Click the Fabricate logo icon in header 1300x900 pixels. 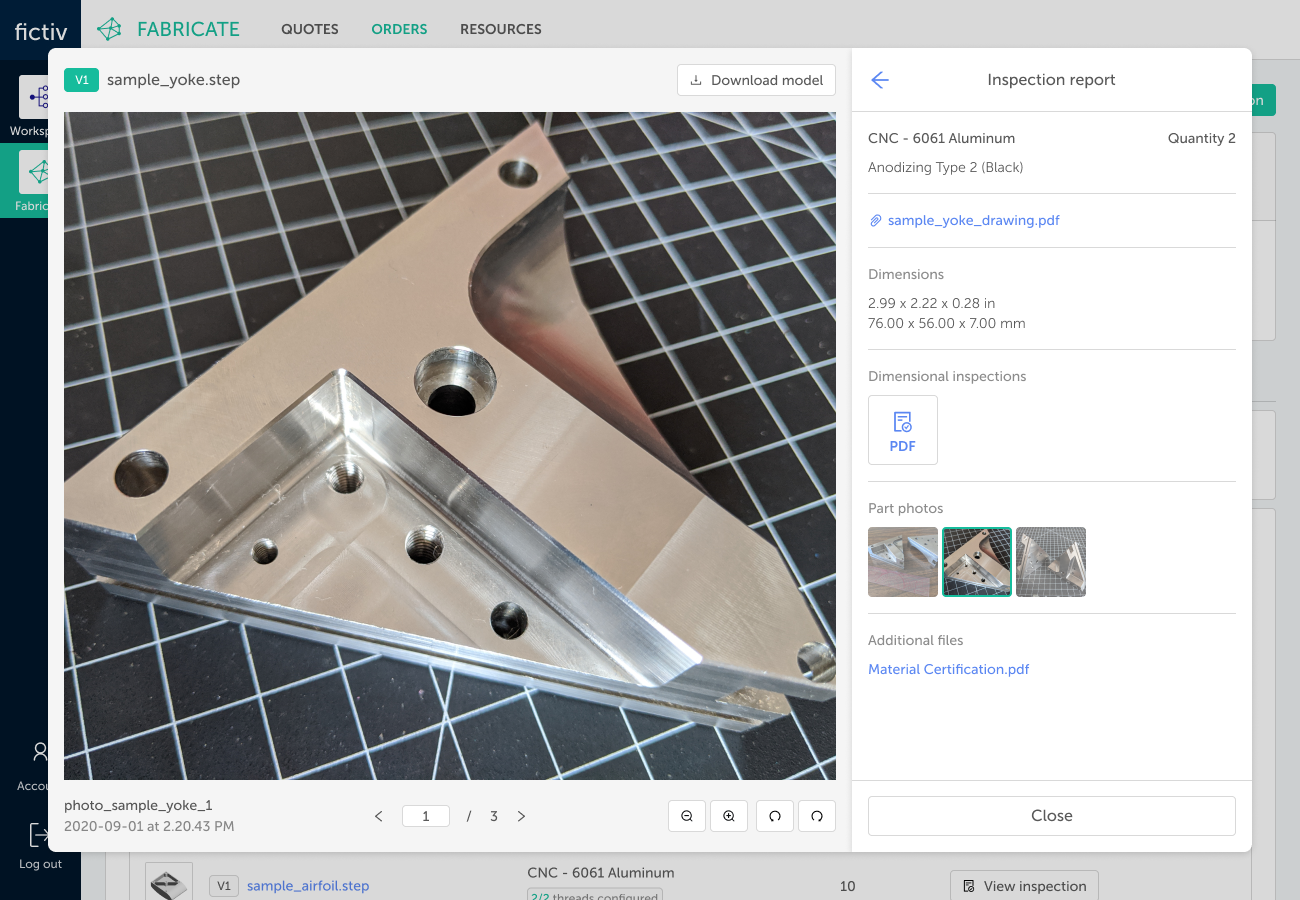tap(110, 29)
